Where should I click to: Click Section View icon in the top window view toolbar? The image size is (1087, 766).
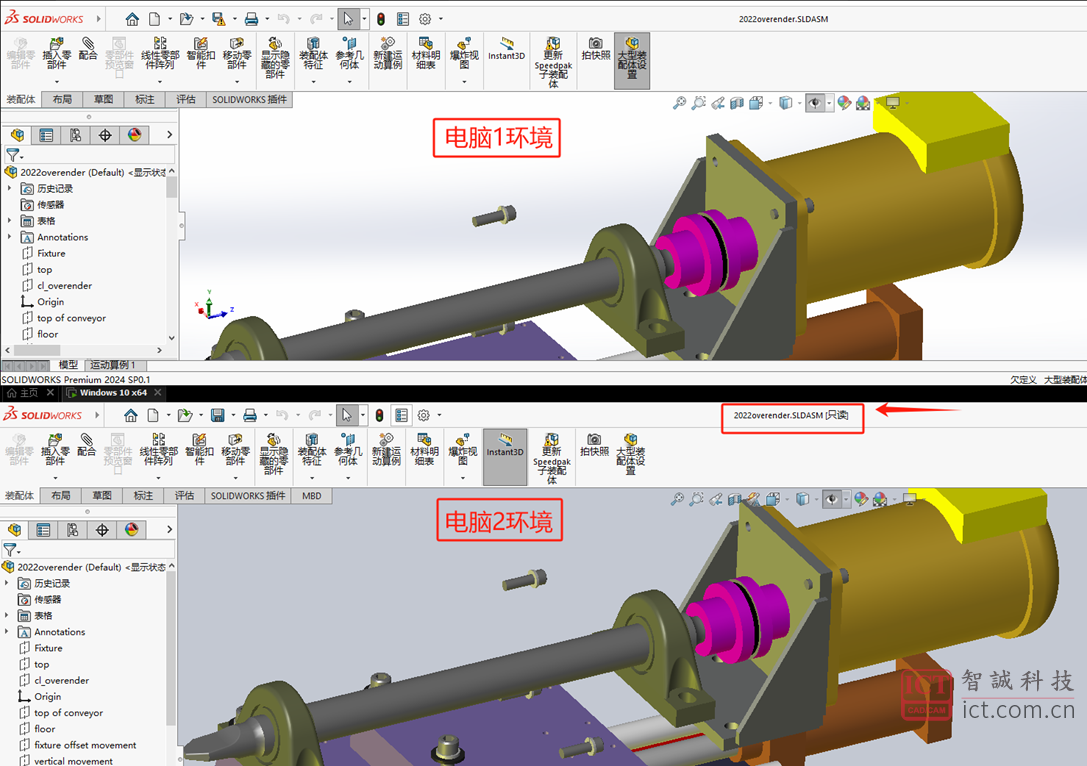tap(737, 103)
